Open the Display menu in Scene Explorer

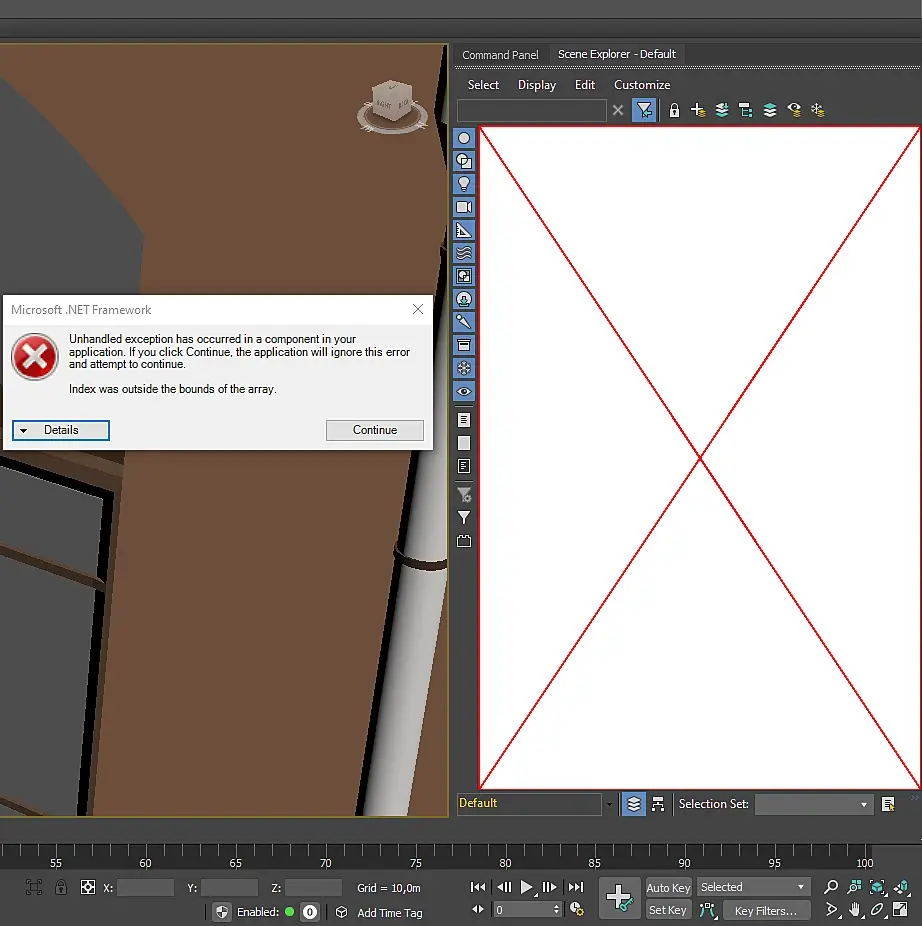click(536, 85)
